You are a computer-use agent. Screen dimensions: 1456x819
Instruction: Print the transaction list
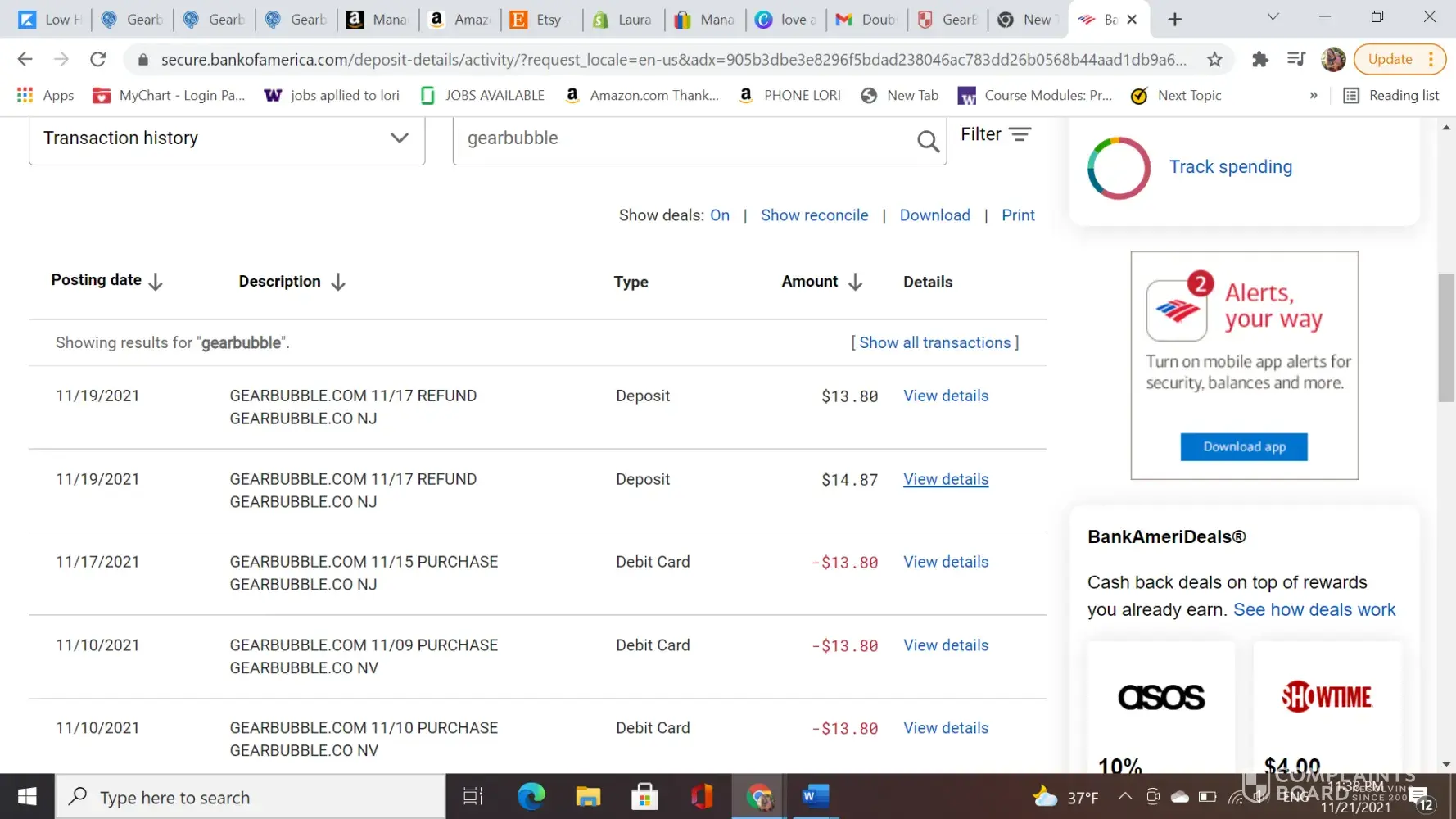[1018, 215]
